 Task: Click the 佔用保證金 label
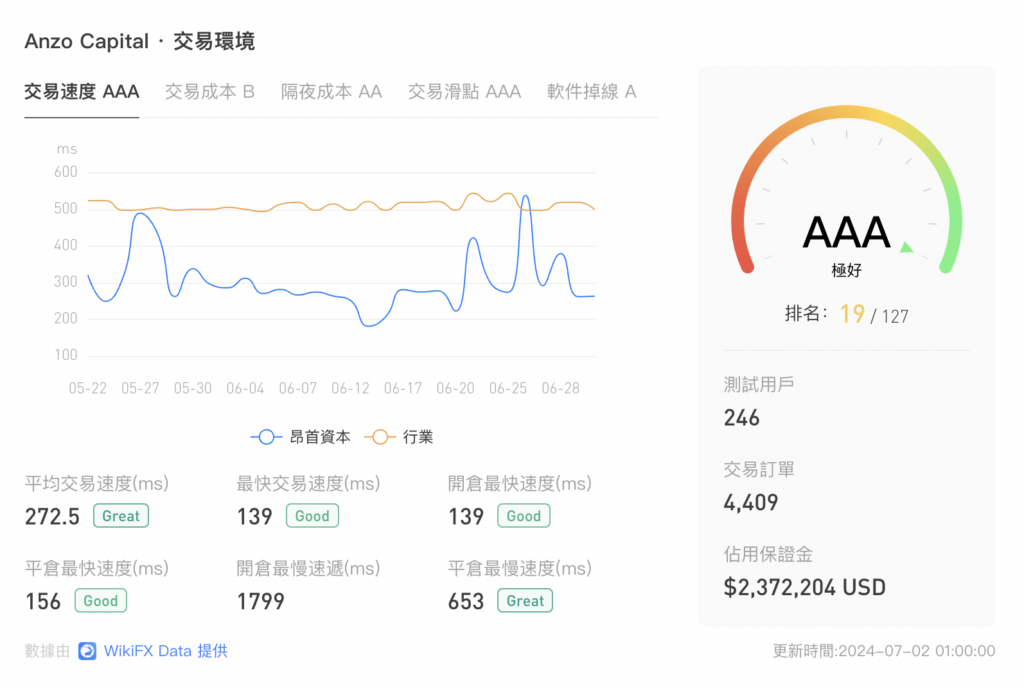click(x=768, y=555)
